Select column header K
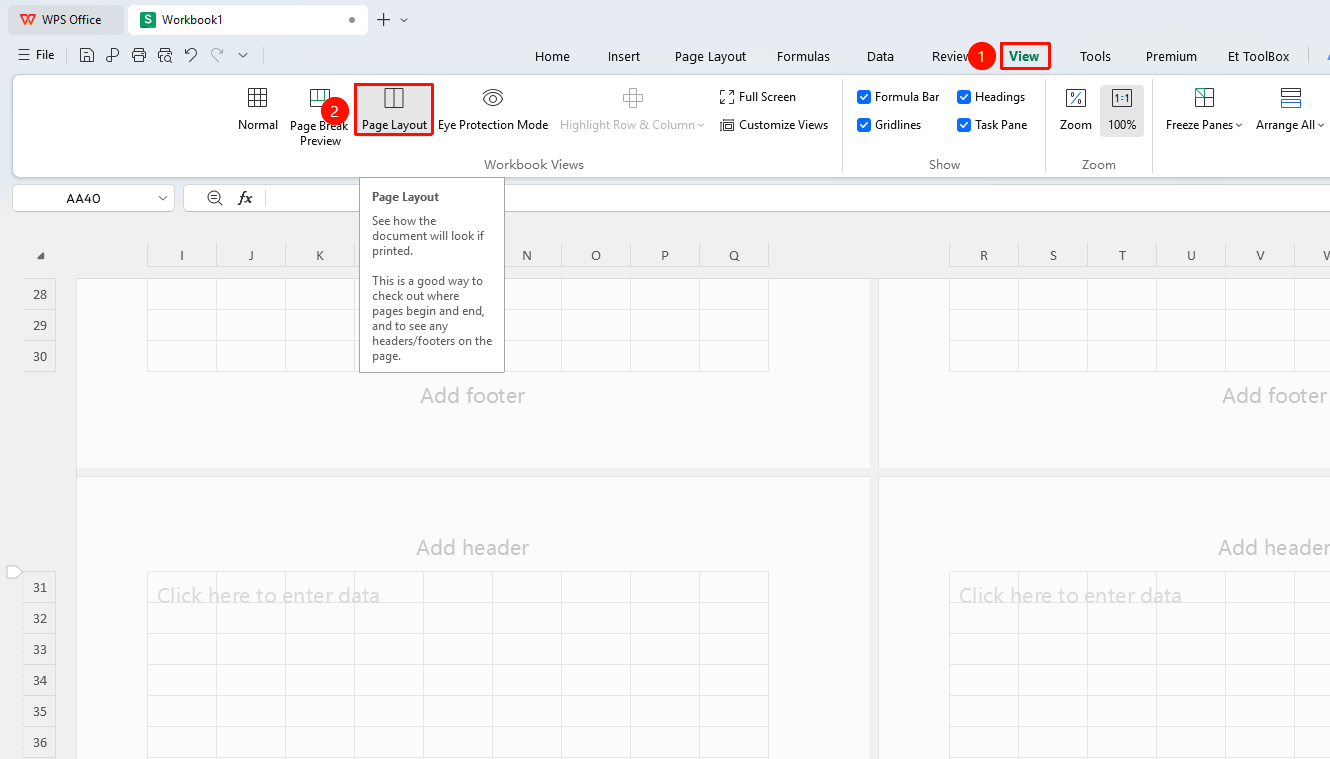Image resolution: width=1330 pixels, height=759 pixels. (x=320, y=256)
